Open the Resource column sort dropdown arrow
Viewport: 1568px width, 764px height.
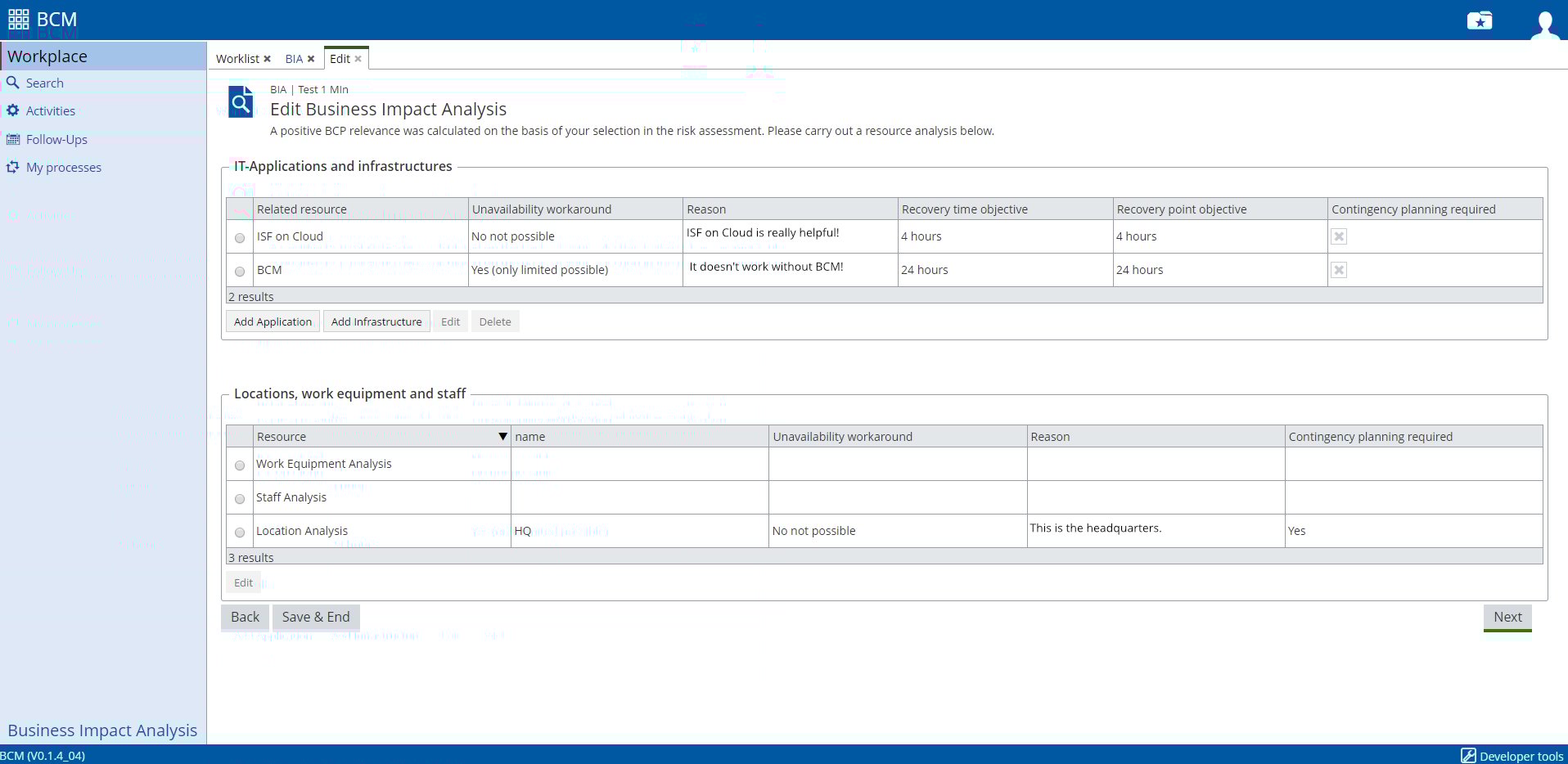pos(502,437)
